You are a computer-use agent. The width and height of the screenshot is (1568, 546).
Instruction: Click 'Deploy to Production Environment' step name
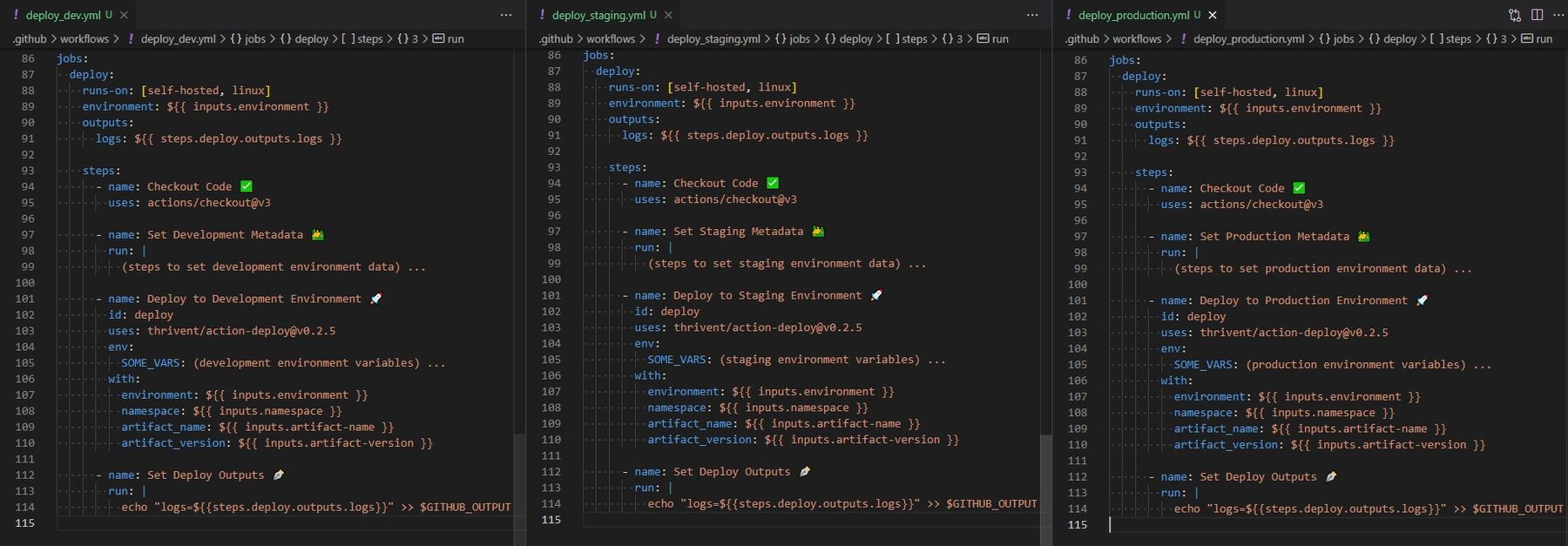click(x=1303, y=300)
